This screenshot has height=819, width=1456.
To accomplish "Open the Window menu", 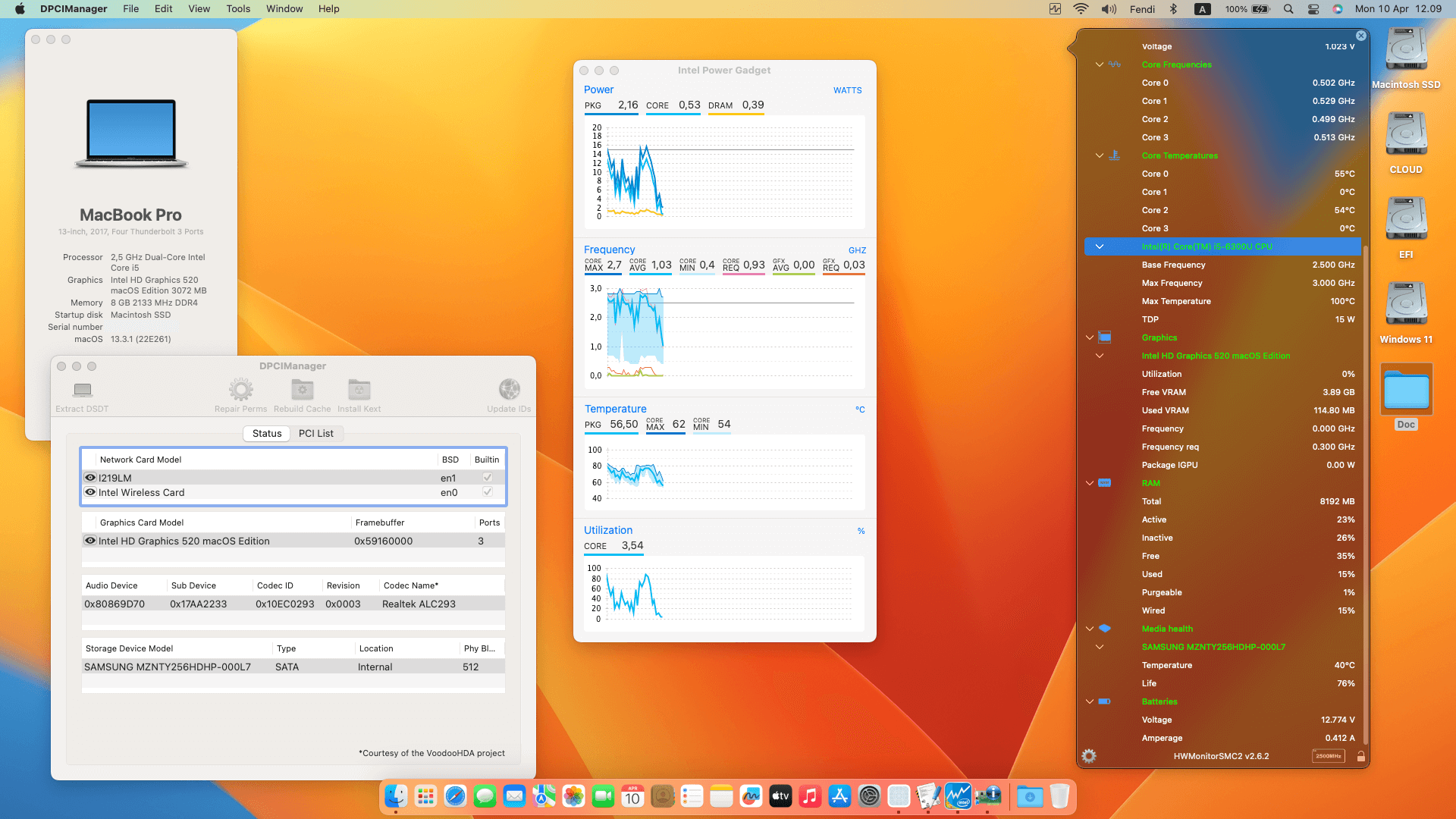I will (284, 9).
